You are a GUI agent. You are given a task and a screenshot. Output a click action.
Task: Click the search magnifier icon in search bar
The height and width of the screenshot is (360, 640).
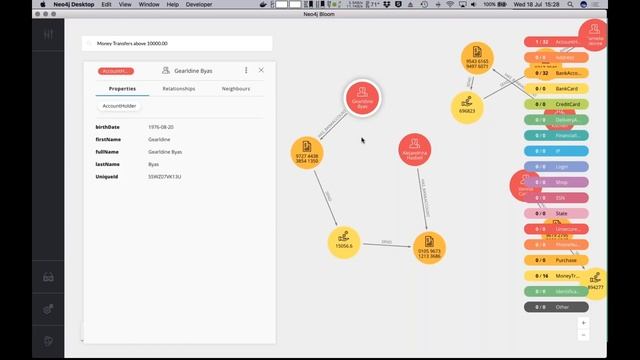(89, 43)
